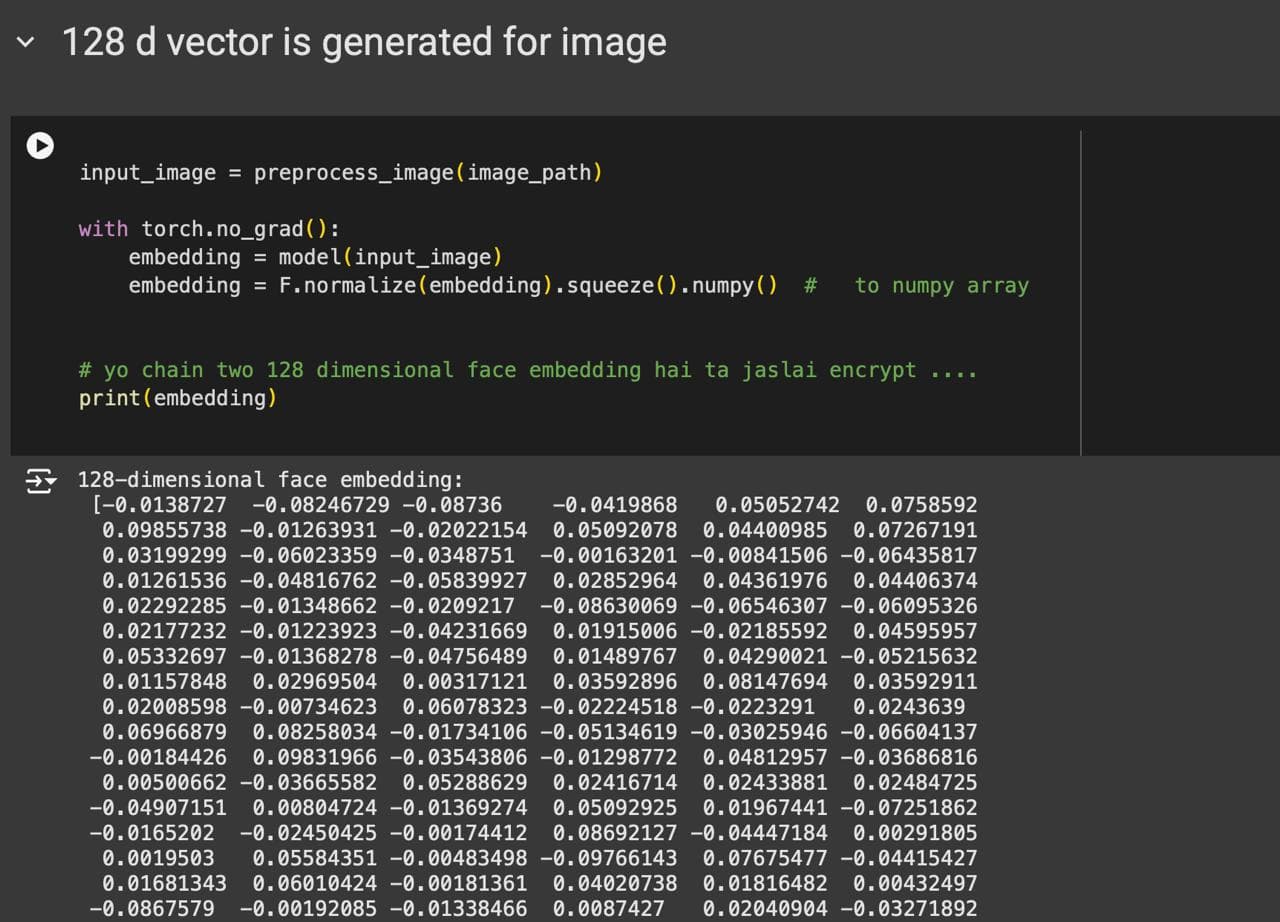Click the output value -0.09766143
Viewport: 1280px width, 922px height.
click(x=608, y=858)
